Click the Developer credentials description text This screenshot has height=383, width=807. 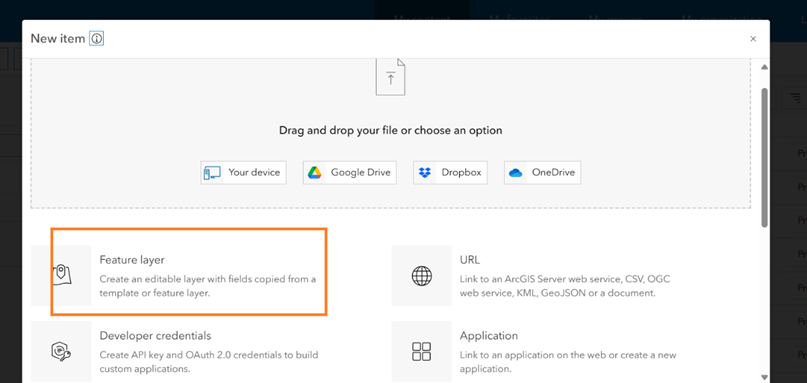coord(209,362)
